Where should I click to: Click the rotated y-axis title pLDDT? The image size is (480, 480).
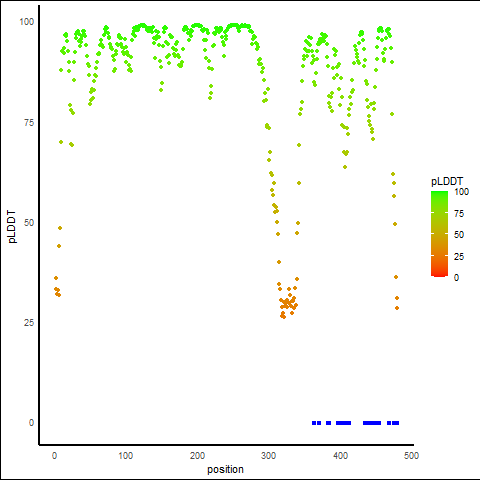tap(12, 227)
